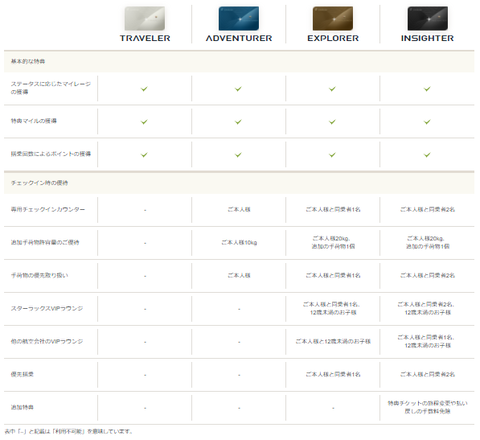Viewport: 480px width, 440px height.
Task: Click EXPLORER cell in スターラックスVIPラウンジ row
Action: 332,308
